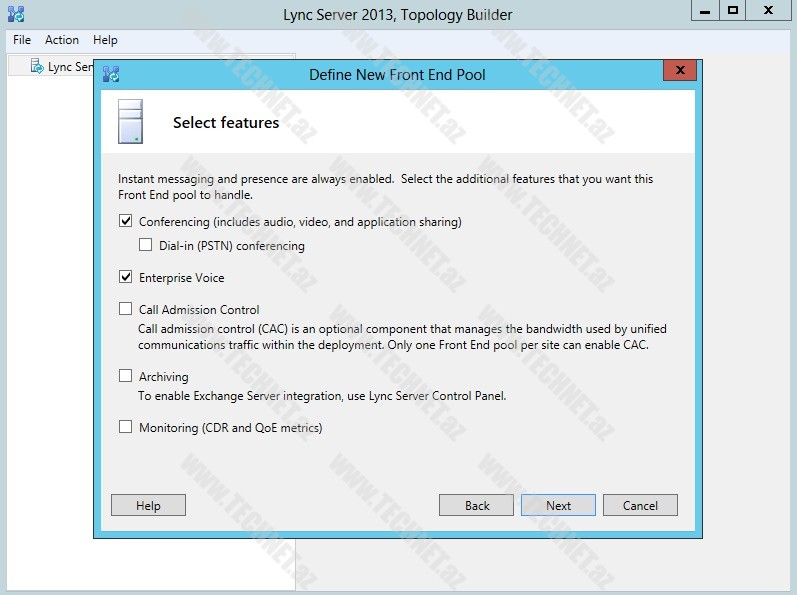The image size is (797, 595).
Task: Open the Help menu in menu bar
Action: pyautogui.click(x=105, y=40)
